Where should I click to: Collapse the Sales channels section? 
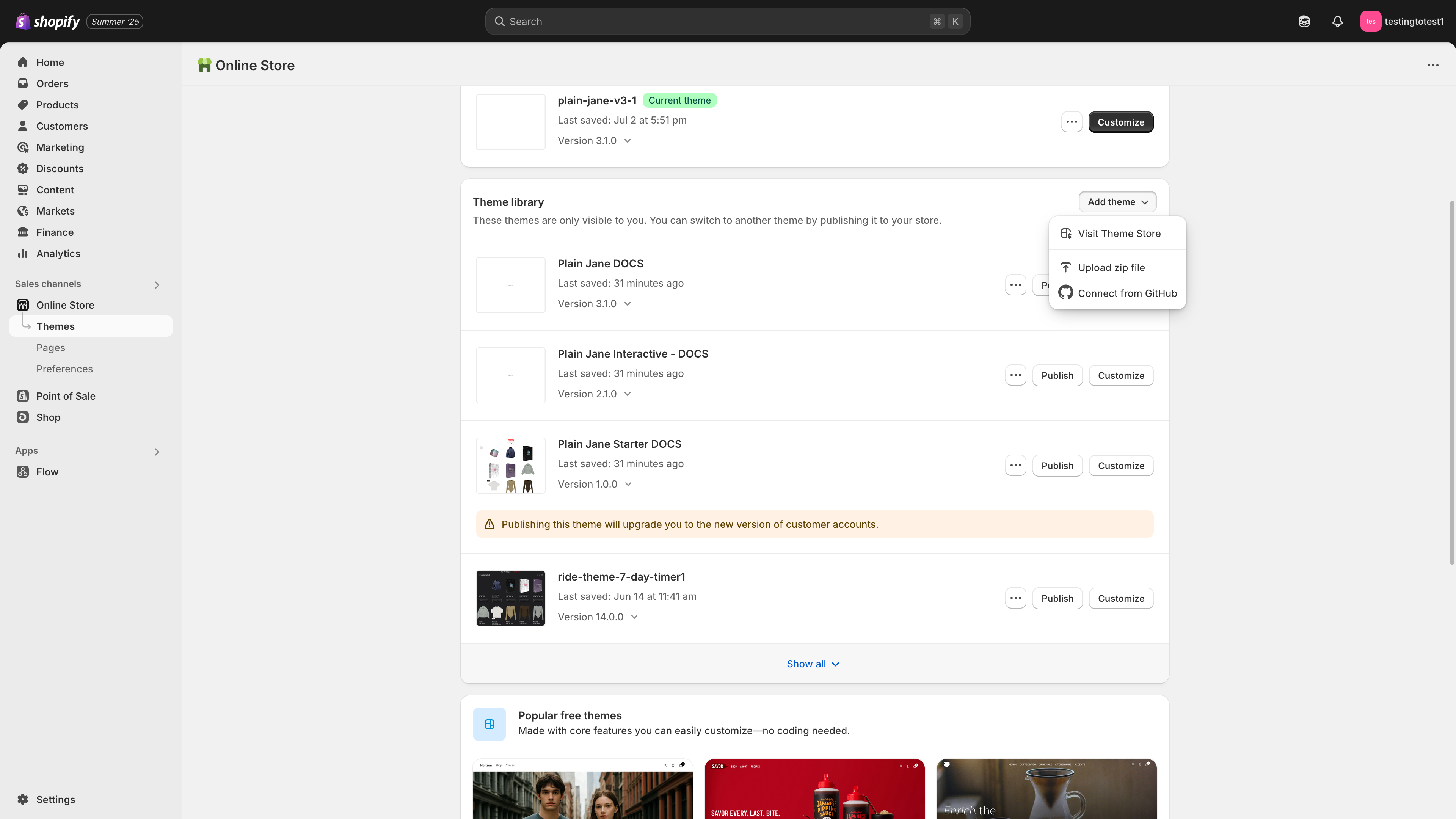[157, 285]
